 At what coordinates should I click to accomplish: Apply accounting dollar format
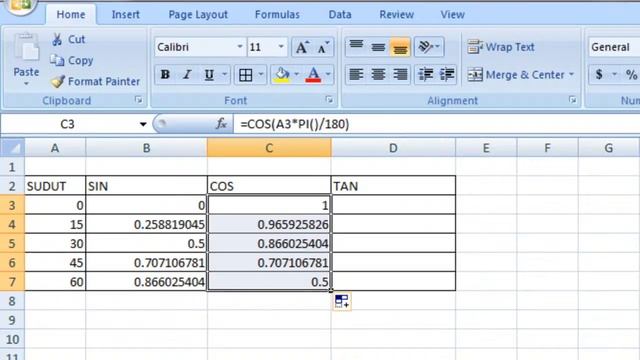click(599, 75)
